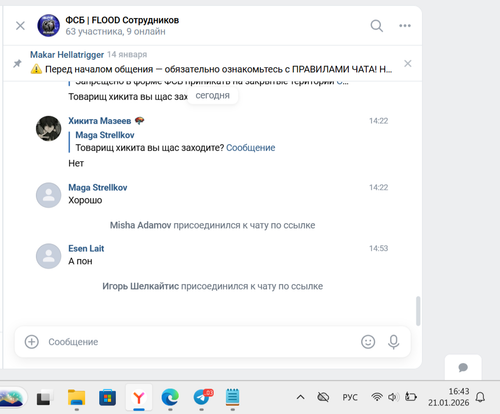The width and height of the screenshot is (500, 414).
Task: Open Task View from the taskbar
Action: pos(45,397)
